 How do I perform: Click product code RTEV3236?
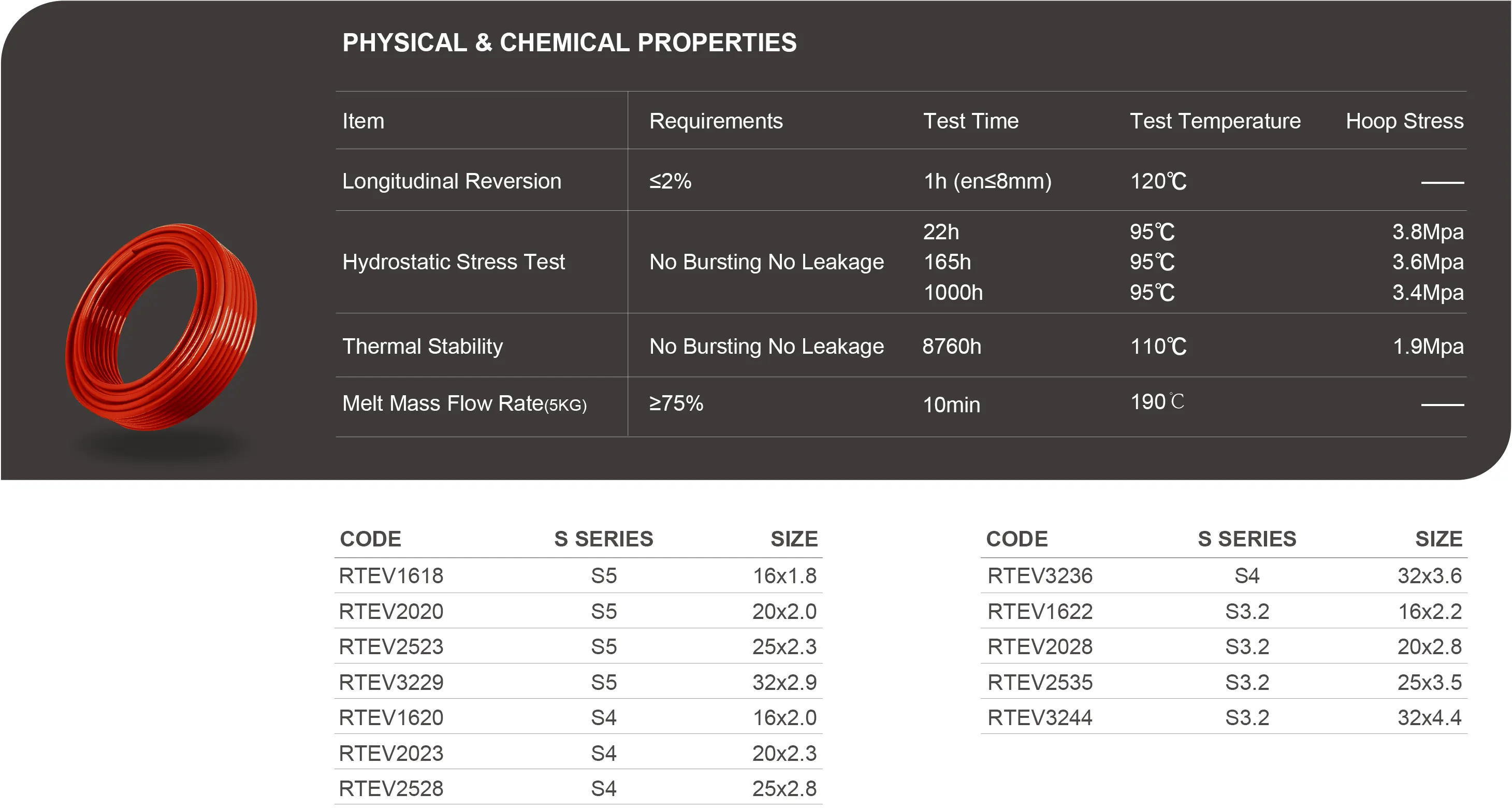[x=1040, y=576]
